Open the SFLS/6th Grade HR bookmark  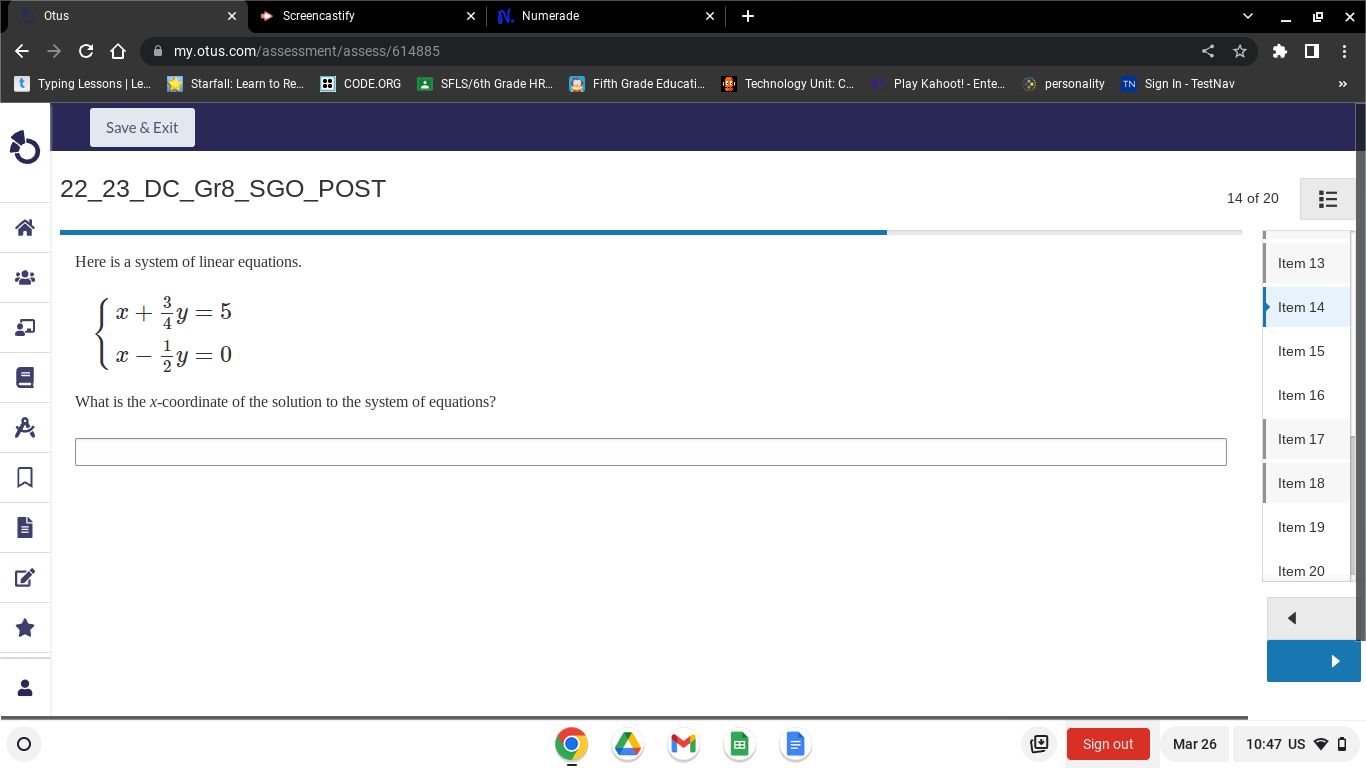(x=486, y=84)
